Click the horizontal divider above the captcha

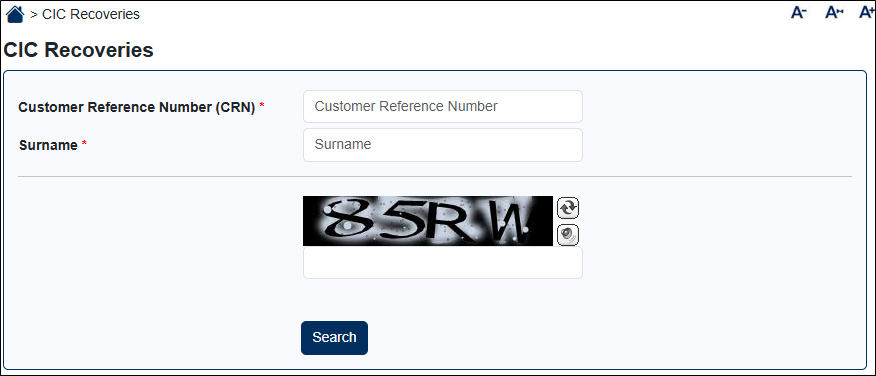pyautogui.click(x=435, y=177)
